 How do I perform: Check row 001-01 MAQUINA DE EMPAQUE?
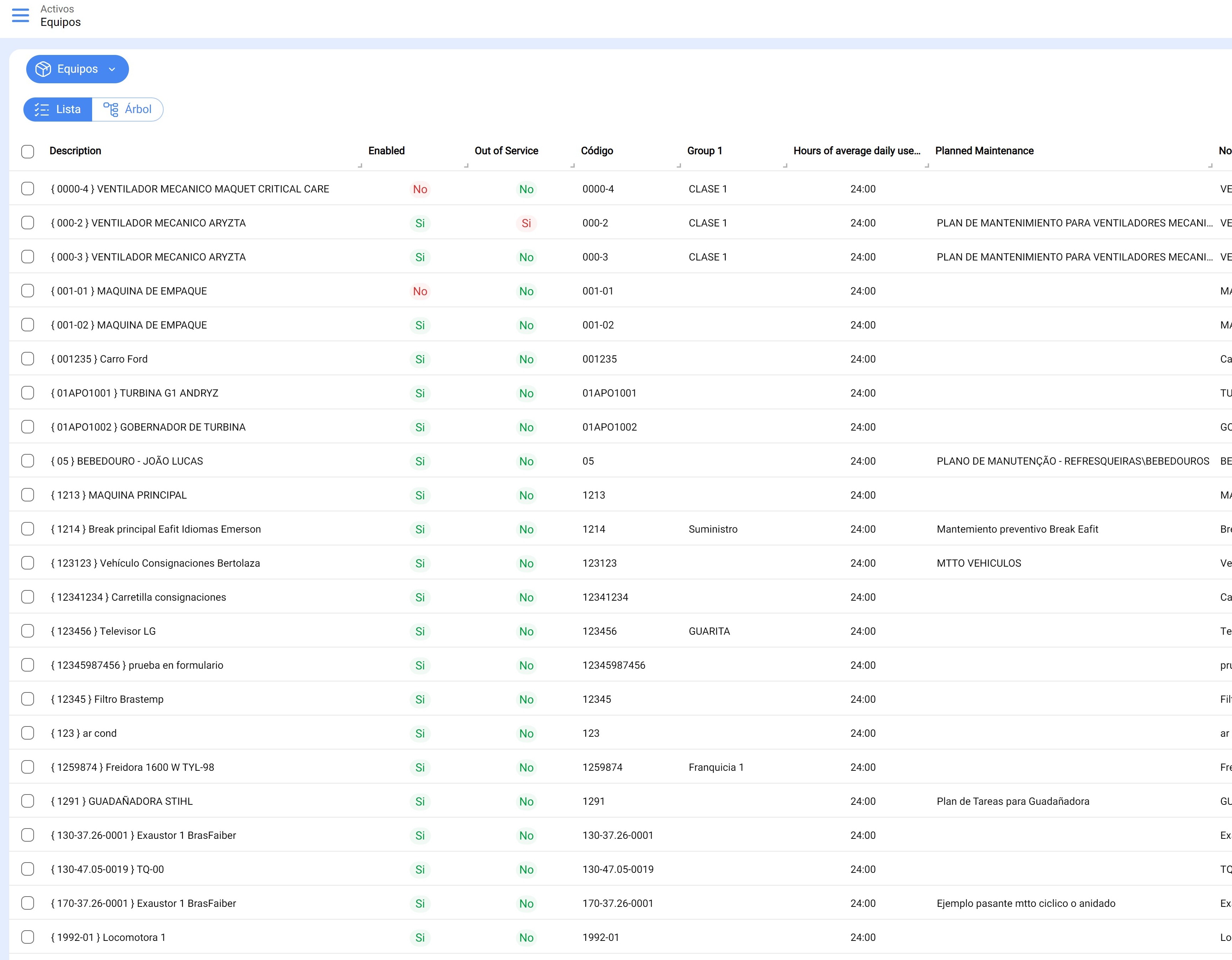[28, 291]
